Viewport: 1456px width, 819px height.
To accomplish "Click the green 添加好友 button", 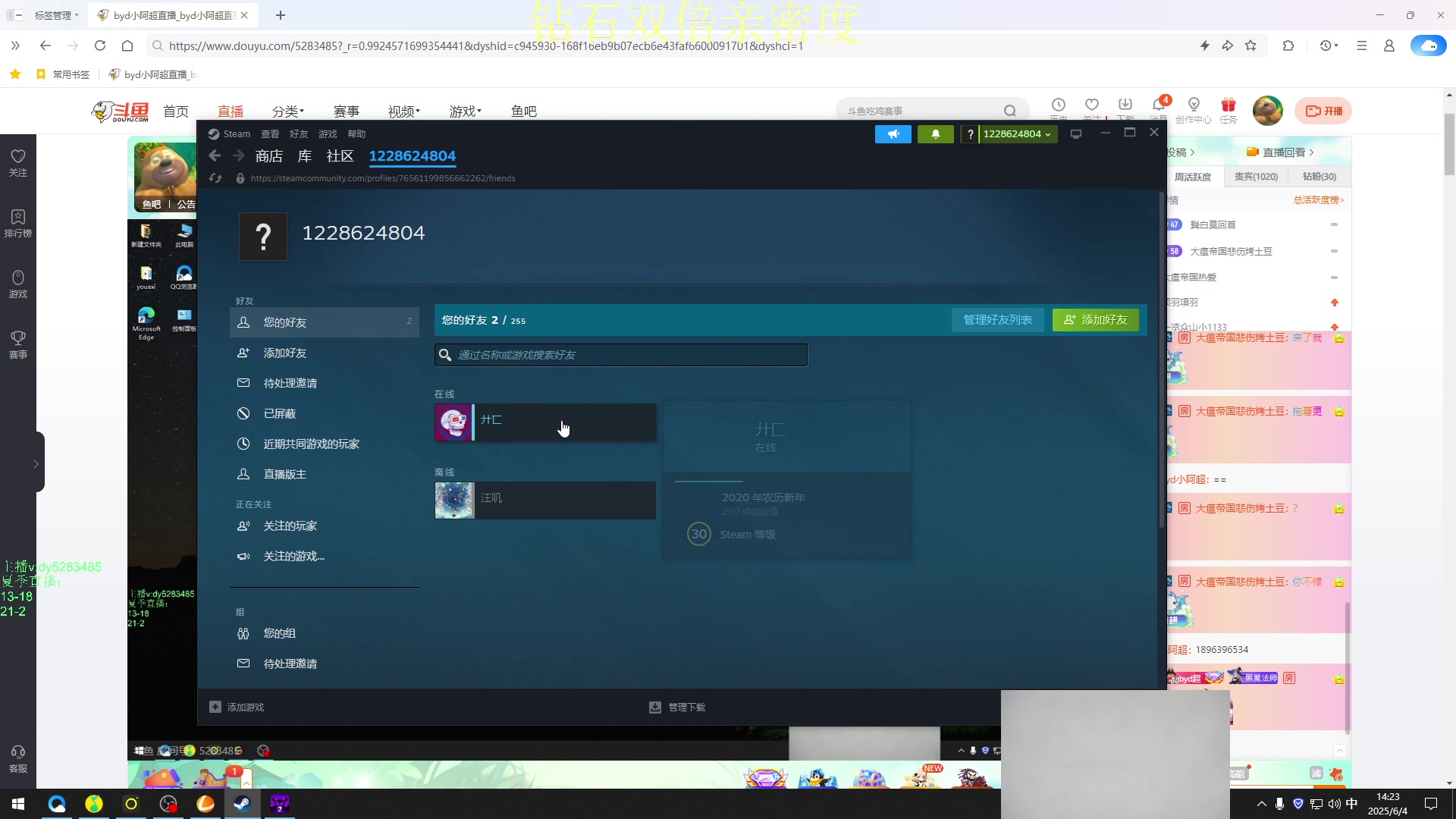I will tap(1095, 320).
